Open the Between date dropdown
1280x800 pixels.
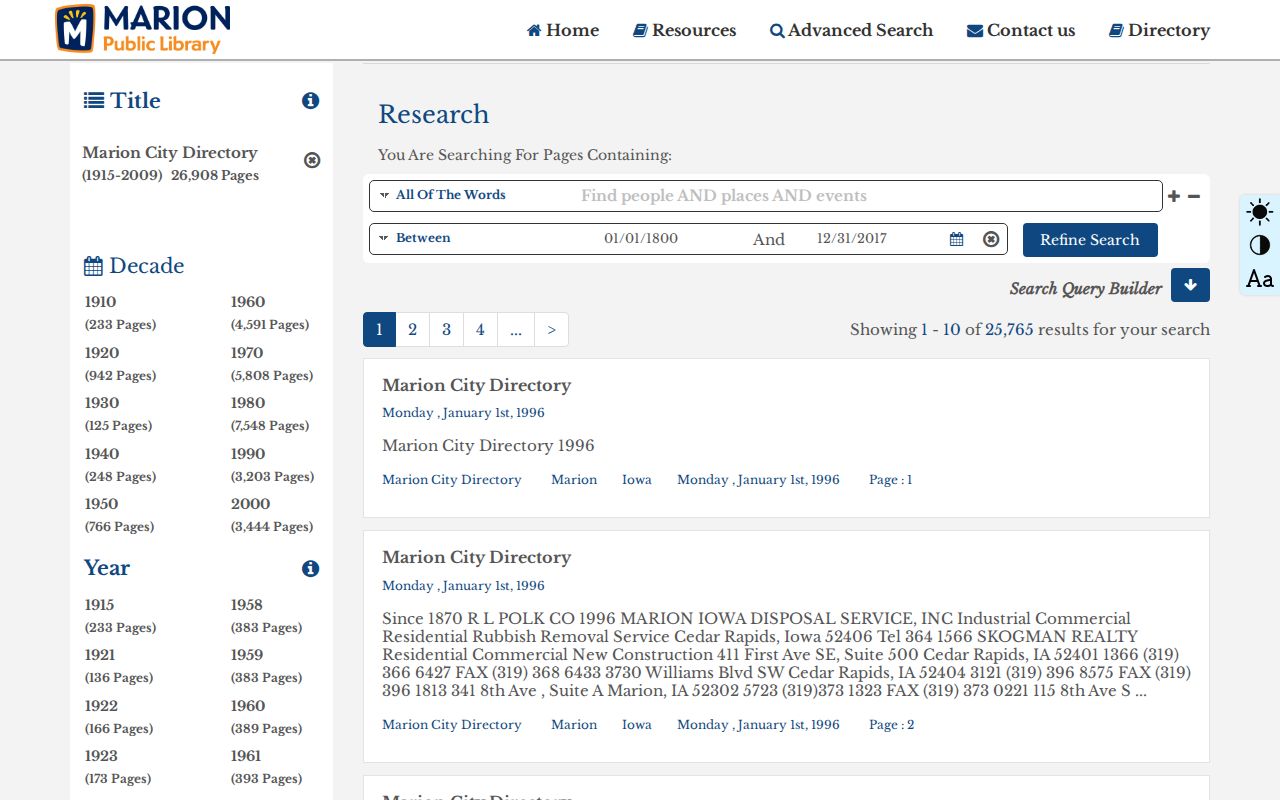tap(415, 238)
